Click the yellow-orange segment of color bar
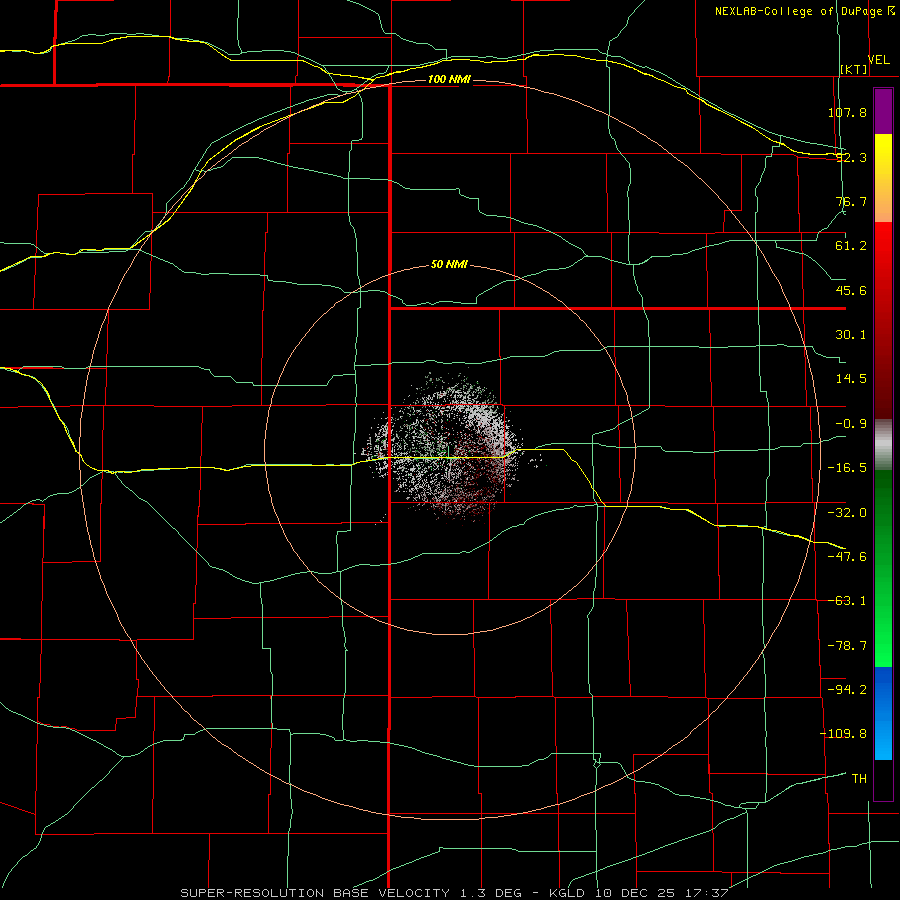 click(883, 178)
